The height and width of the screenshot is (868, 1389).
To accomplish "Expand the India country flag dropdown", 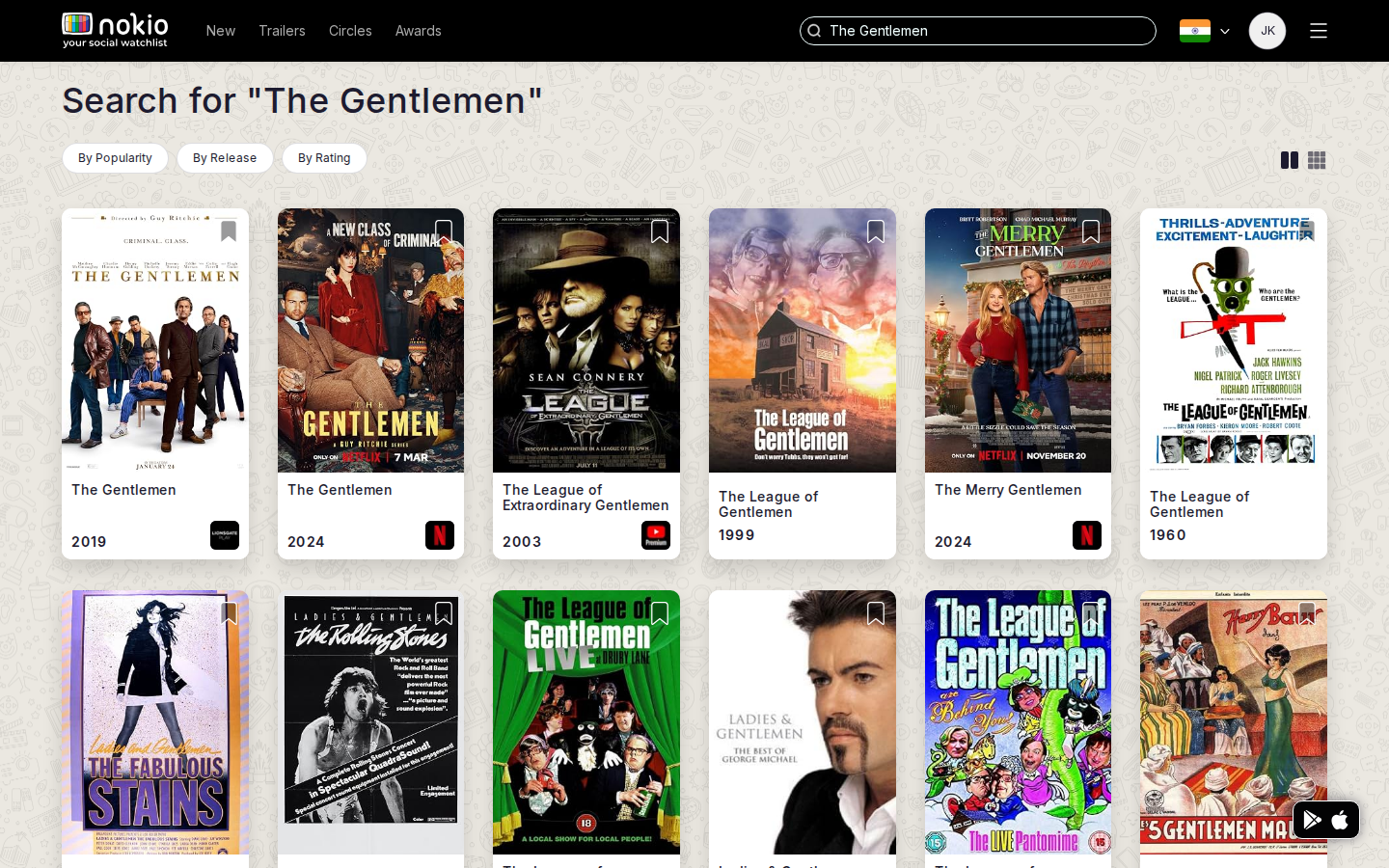I will pyautogui.click(x=1205, y=31).
